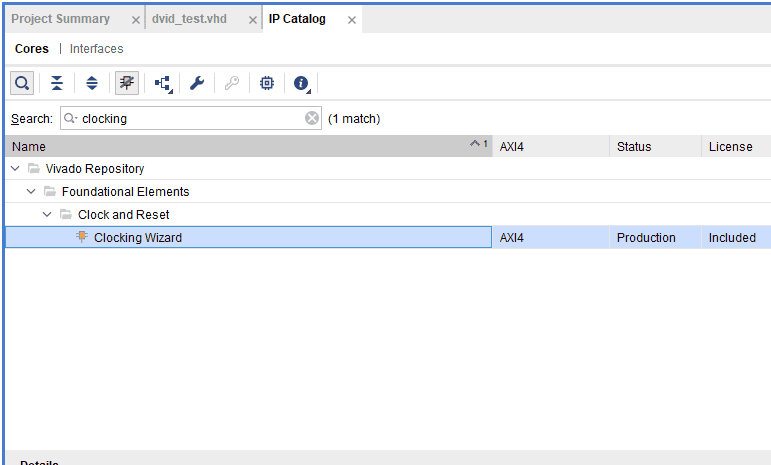Viewport: 771px width, 465px height.
Task: Switch to the dvid_test.vhd tab
Action: coord(191,19)
